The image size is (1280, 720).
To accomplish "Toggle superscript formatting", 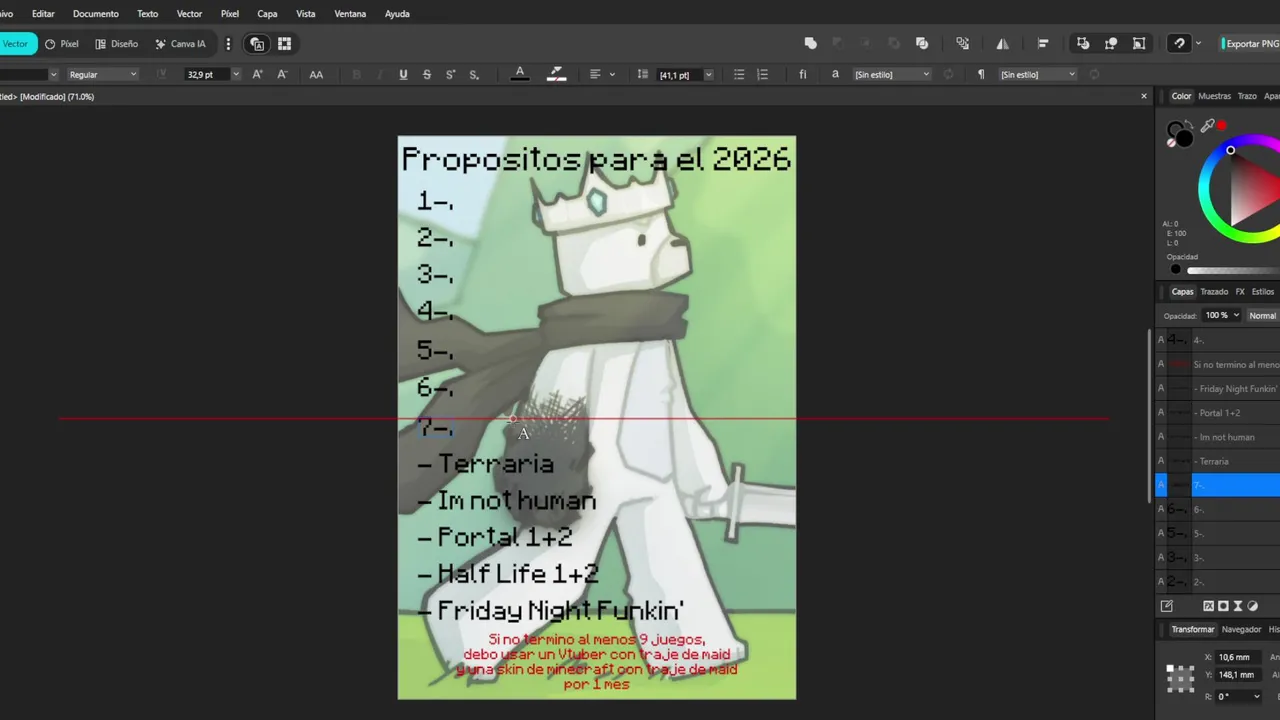I will [x=450, y=75].
